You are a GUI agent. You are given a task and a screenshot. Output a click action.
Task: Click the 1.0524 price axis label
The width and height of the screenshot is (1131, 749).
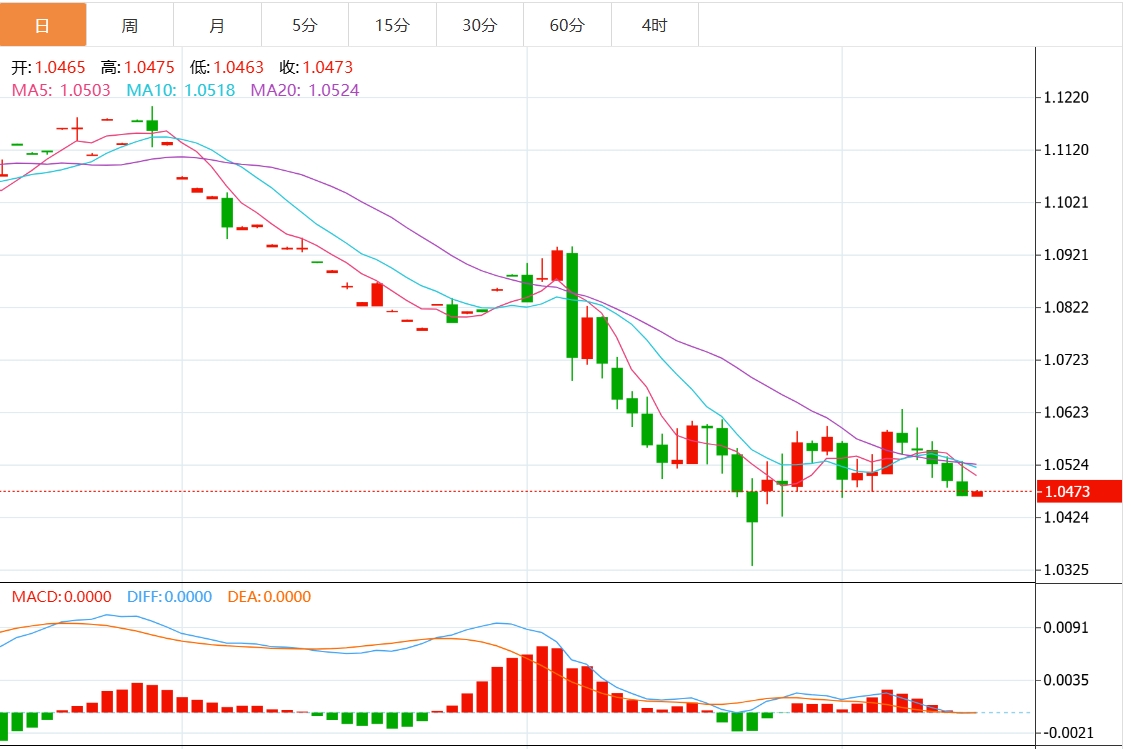pos(1066,465)
